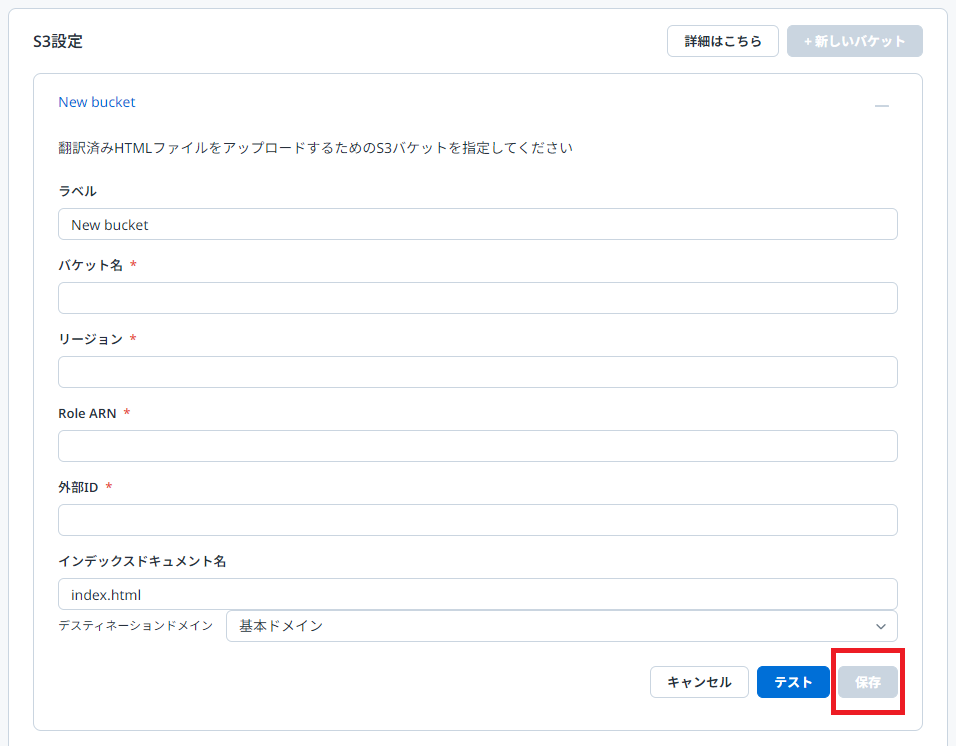
Task: Click the デスティネーションドメイン label text
Action: [135, 626]
